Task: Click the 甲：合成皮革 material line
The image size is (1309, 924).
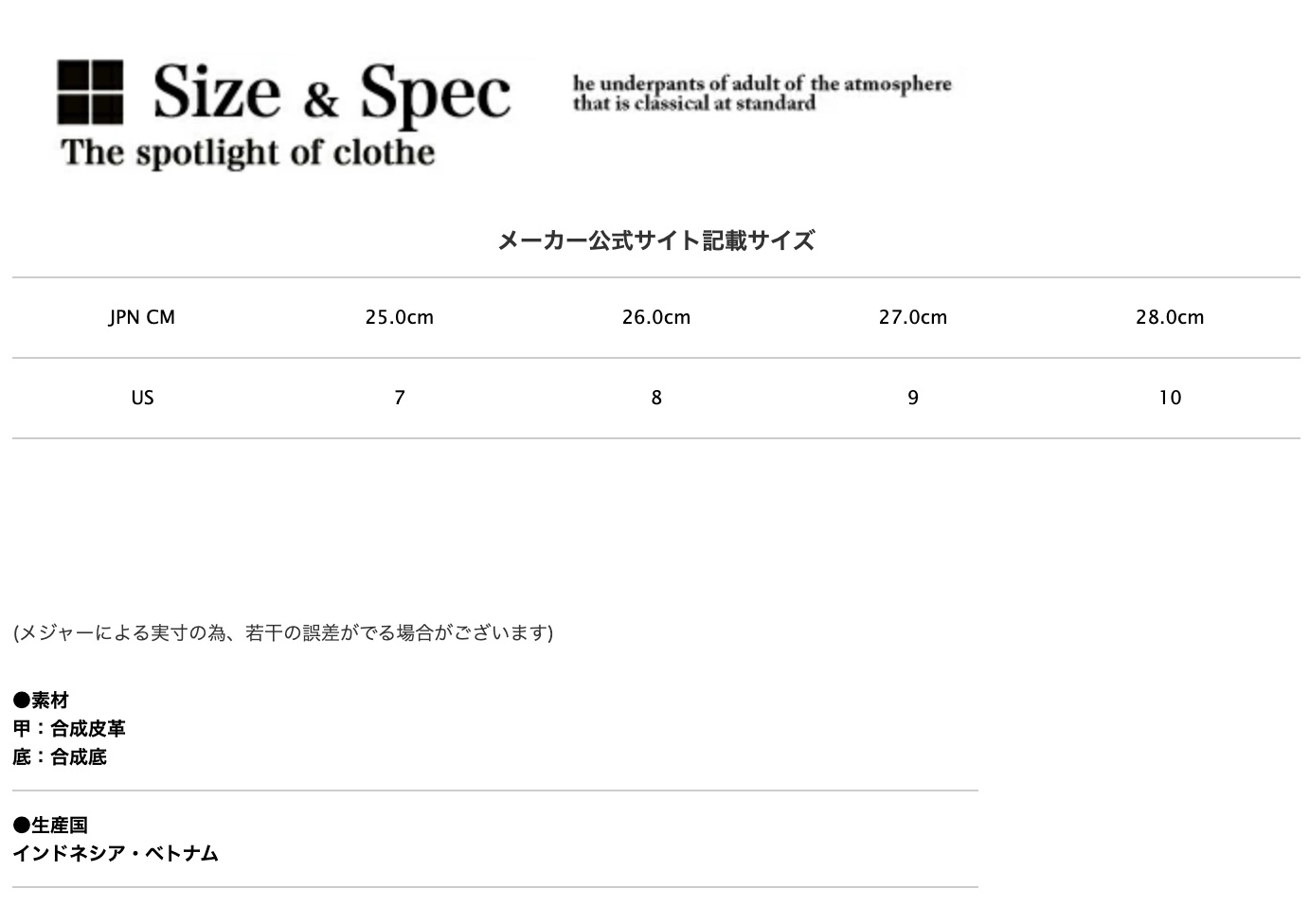Action: coord(69,729)
